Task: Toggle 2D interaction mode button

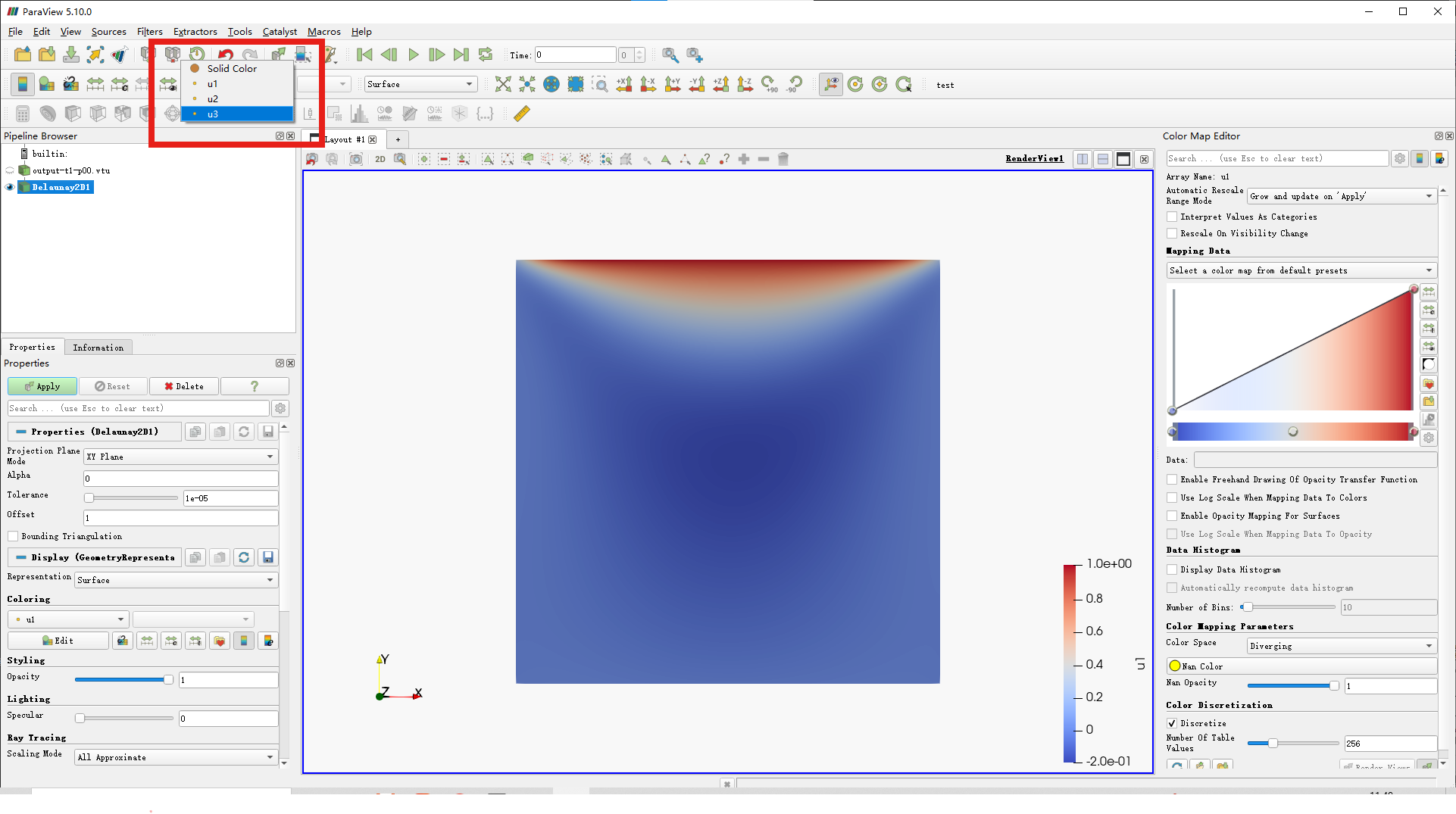Action: tap(380, 159)
